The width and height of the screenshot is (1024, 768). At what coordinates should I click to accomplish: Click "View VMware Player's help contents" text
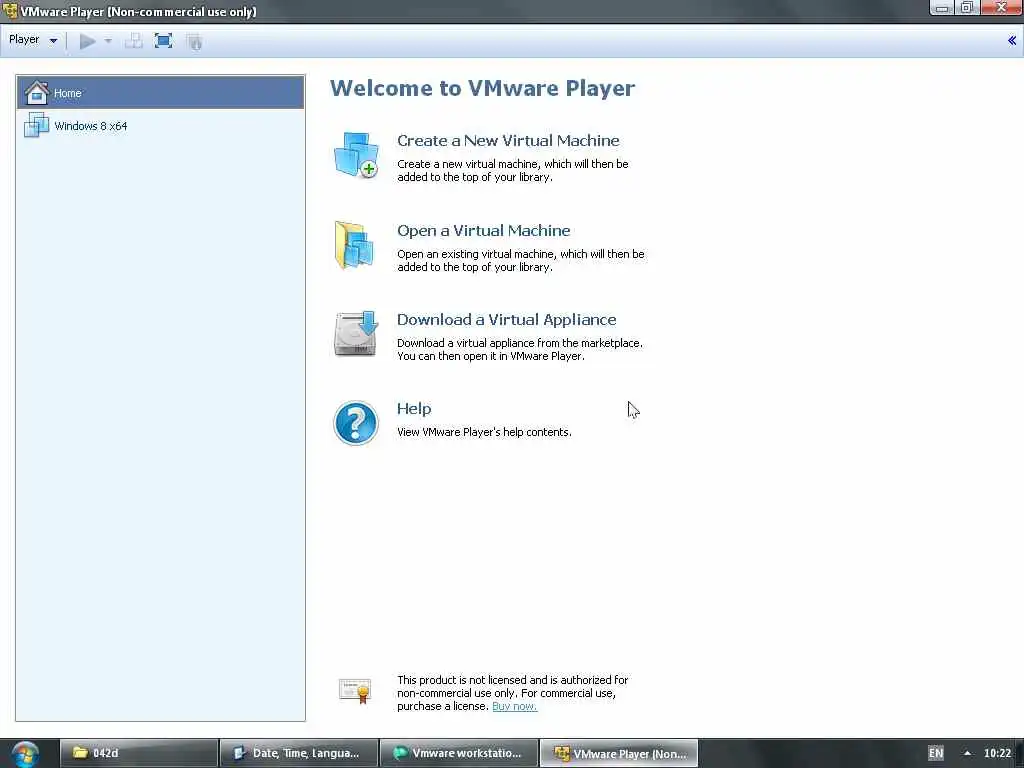pos(484,432)
